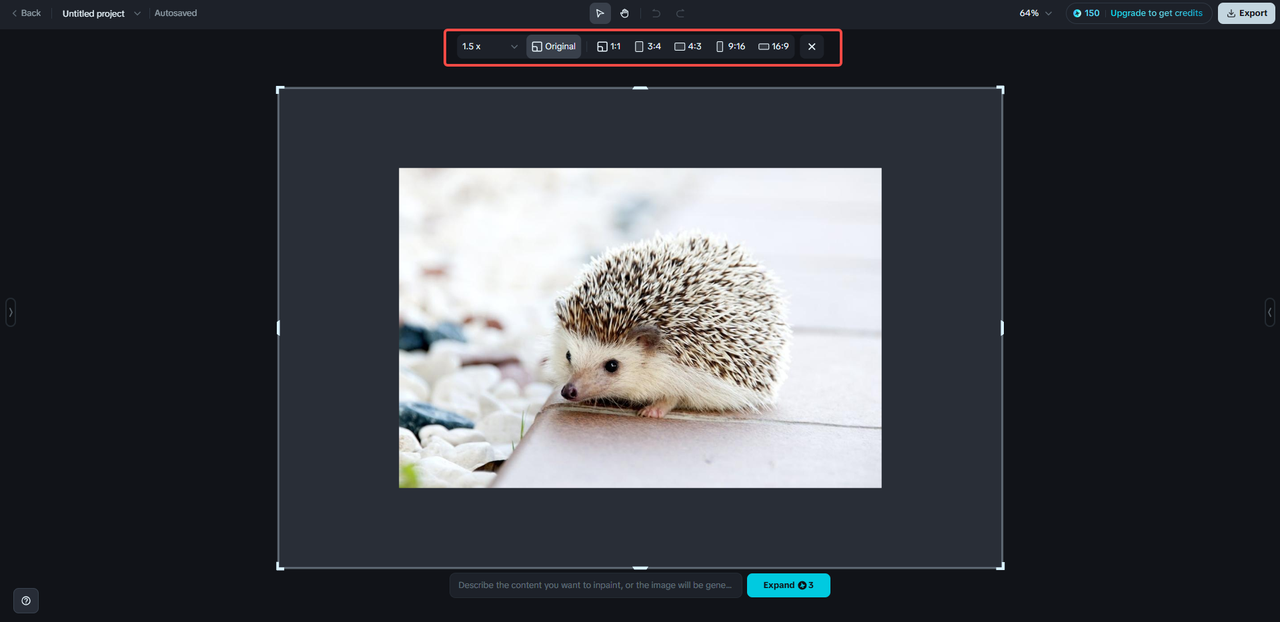This screenshot has width=1280, height=622.
Task: Click Upgrade to get credits link
Action: 1156,13
